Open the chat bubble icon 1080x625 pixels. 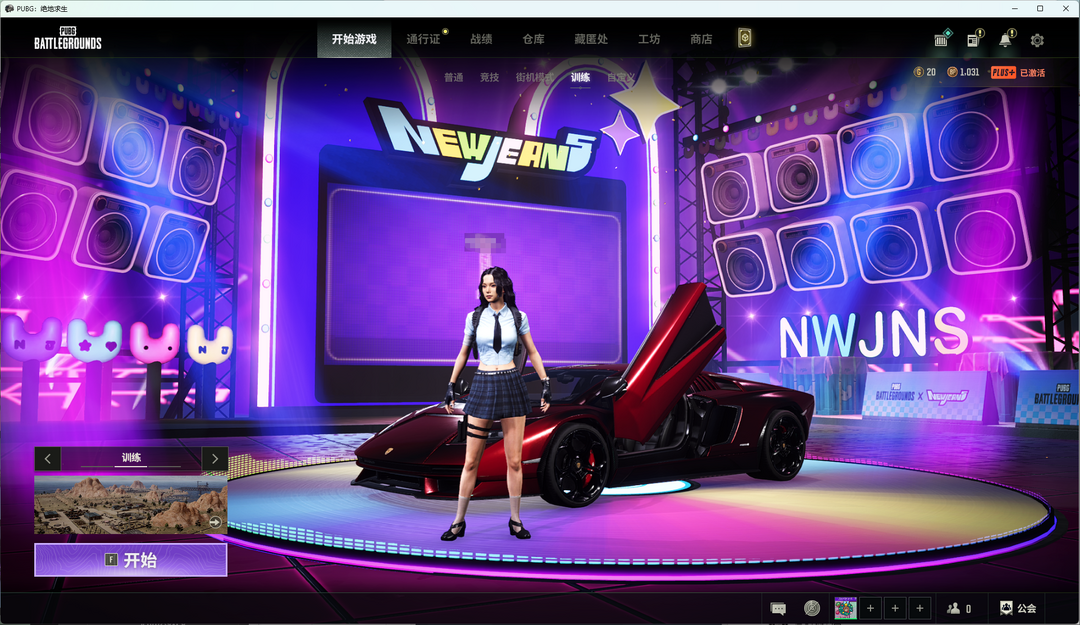(x=778, y=608)
